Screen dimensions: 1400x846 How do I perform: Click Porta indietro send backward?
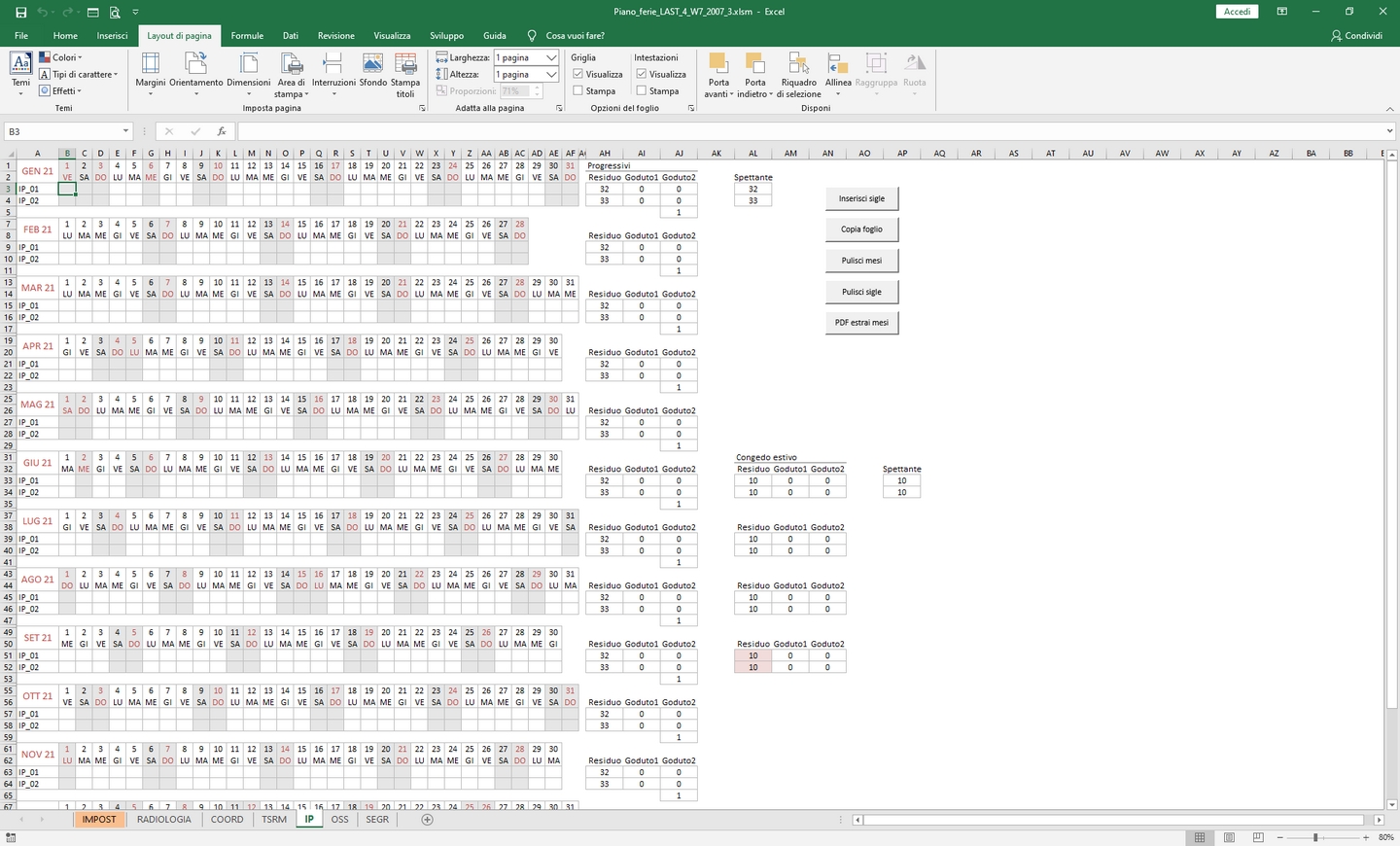pyautogui.click(x=755, y=75)
